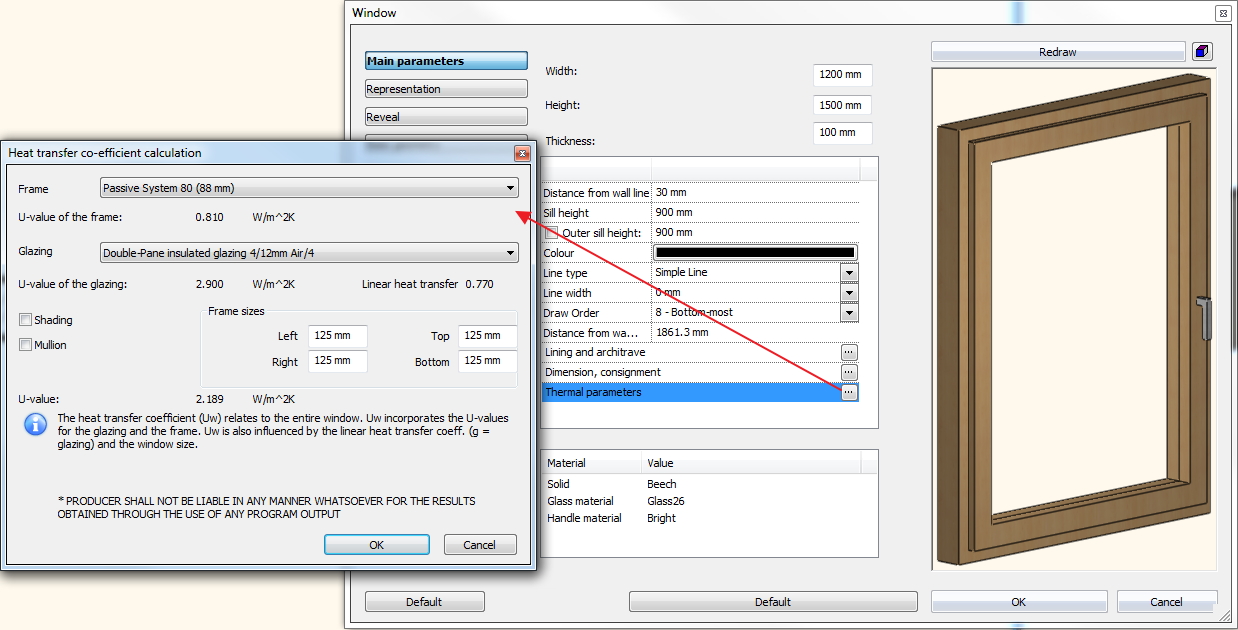
Task: Close the Heat transfer co-efficient calculation dialog
Action: (521, 153)
